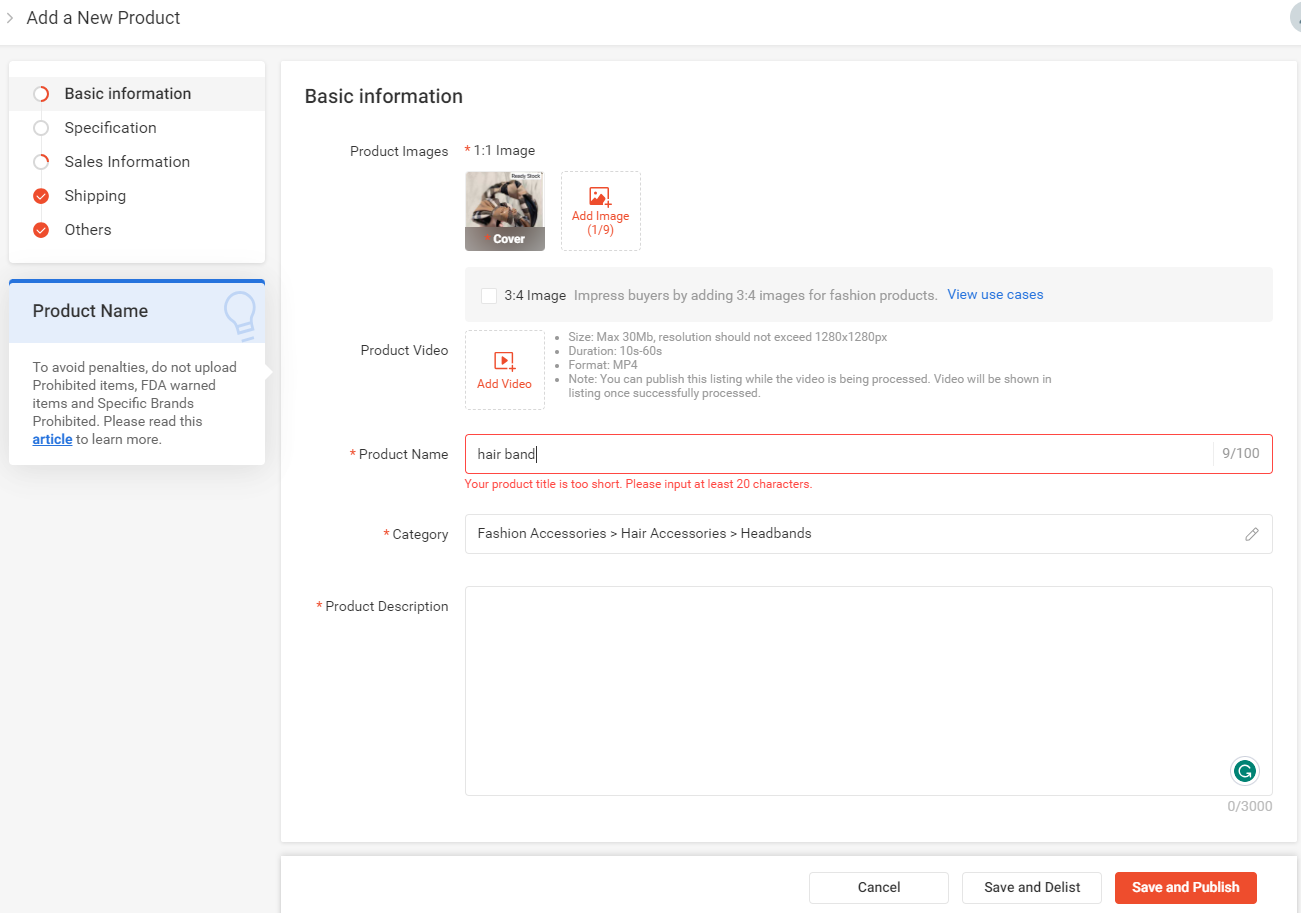Go to Specification section
This screenshot has height=913, width=1301.
pyautogui.click(x=110, y=128)
